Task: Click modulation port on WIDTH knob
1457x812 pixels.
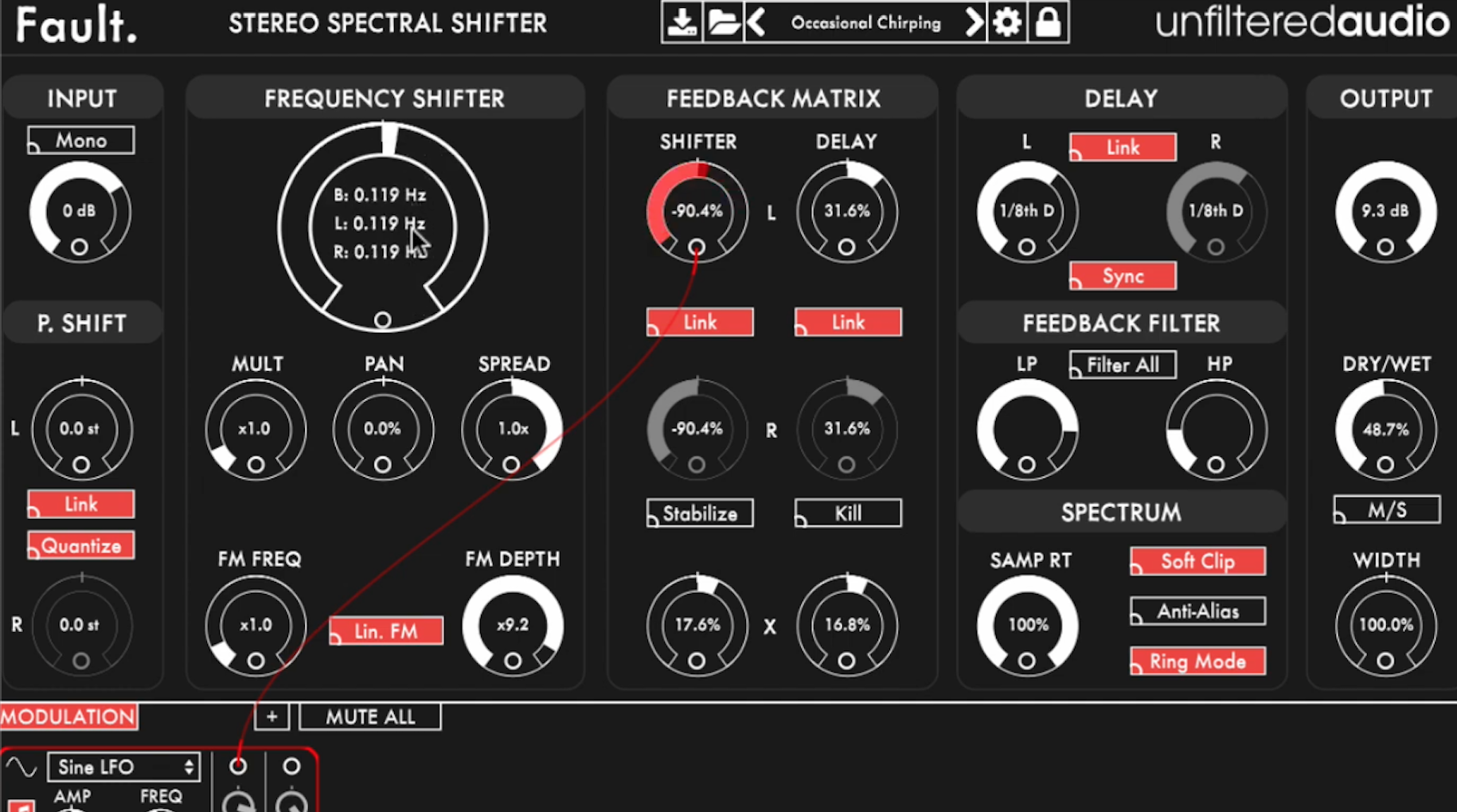Action: (x=1385, y=662)
